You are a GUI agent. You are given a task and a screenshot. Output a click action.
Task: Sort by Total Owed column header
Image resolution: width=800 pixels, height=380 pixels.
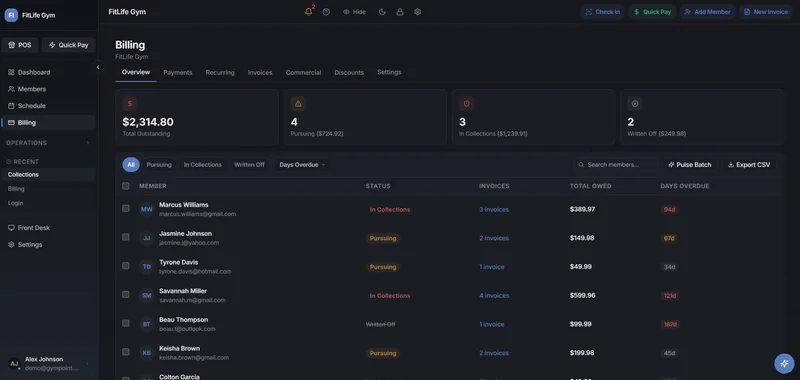click(x=590, y=186)
